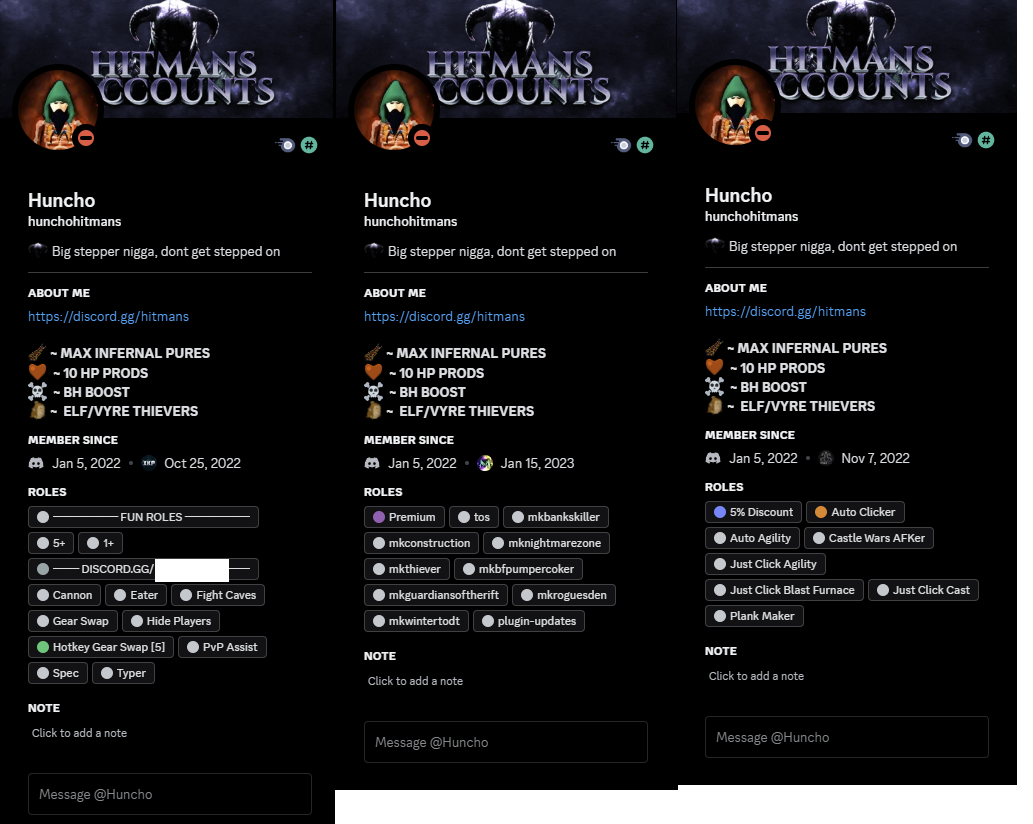Click the server icon next to Nov 7, 2022

point(826,458)
